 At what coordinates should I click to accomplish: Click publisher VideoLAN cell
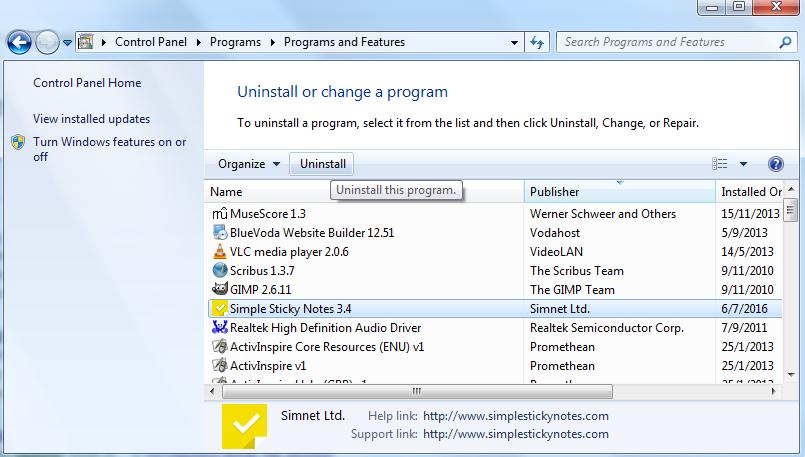click(557, 252)
